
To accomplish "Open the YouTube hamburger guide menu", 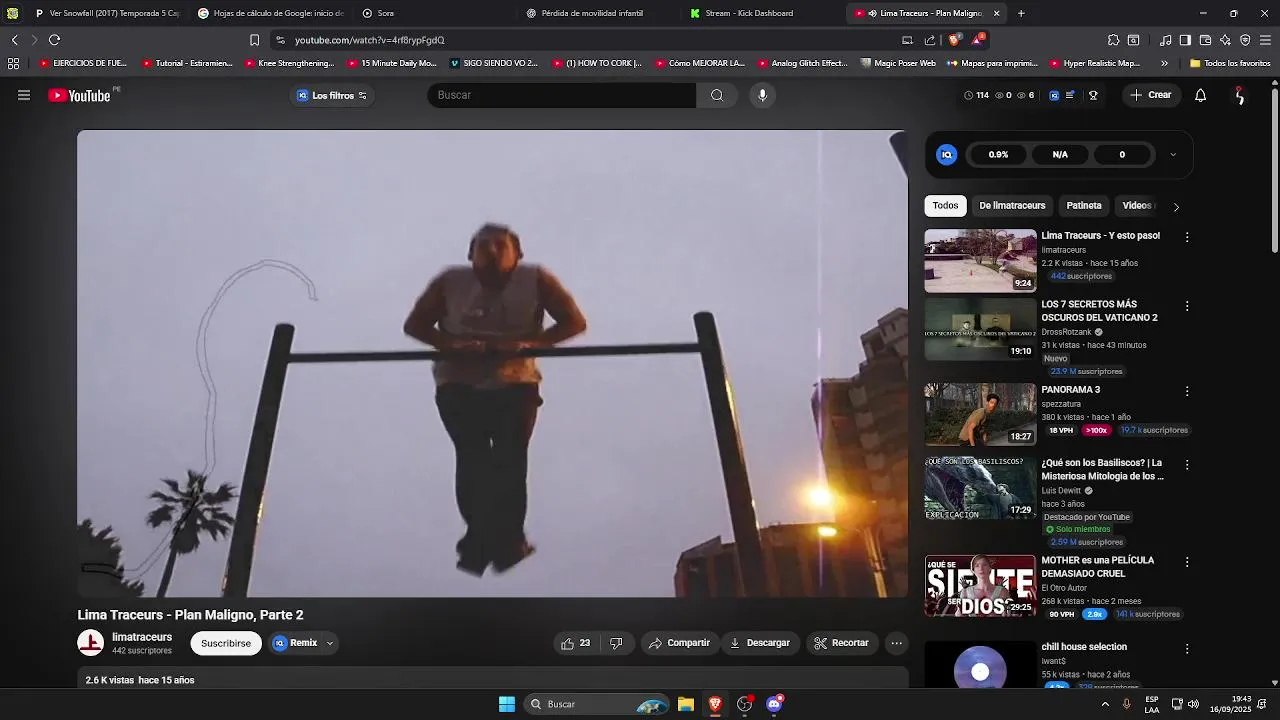I will tap(24, 95).
